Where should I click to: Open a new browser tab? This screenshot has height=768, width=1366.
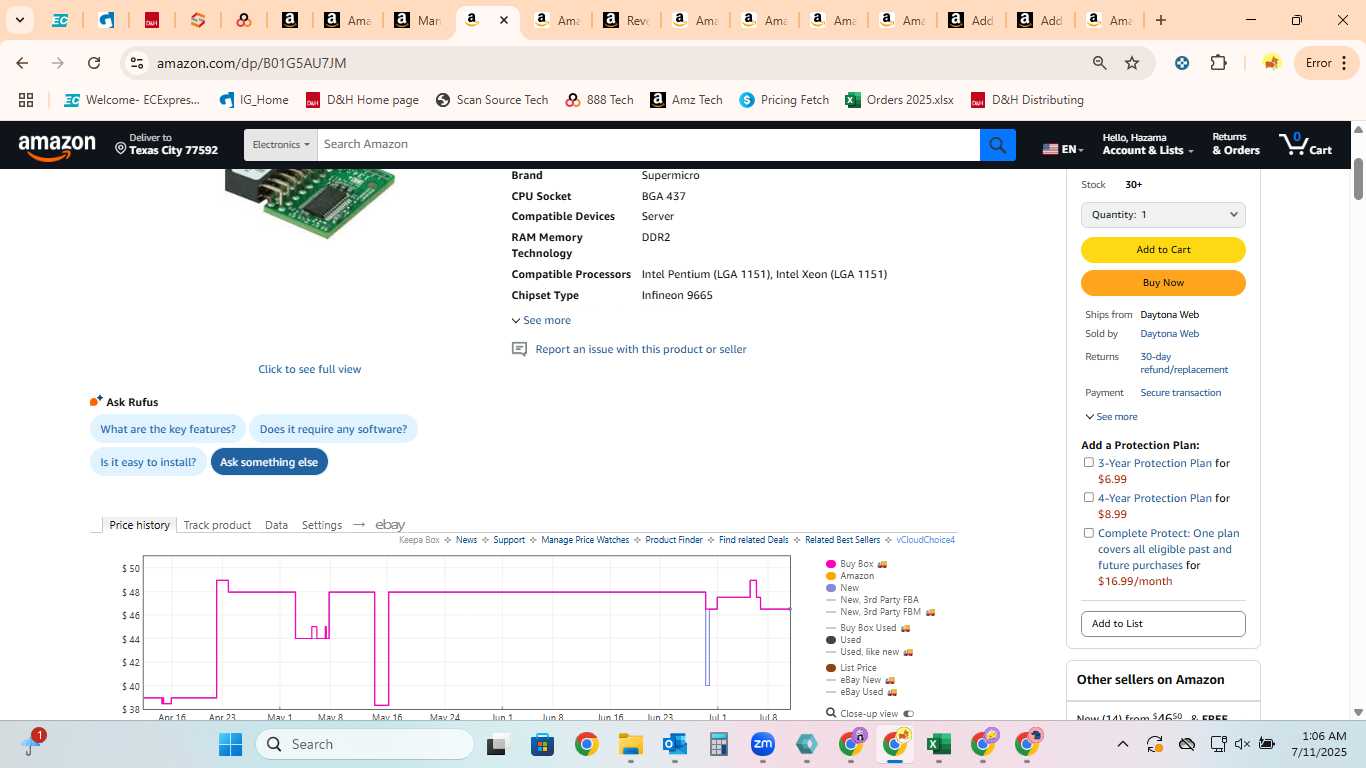(1160, 20)
